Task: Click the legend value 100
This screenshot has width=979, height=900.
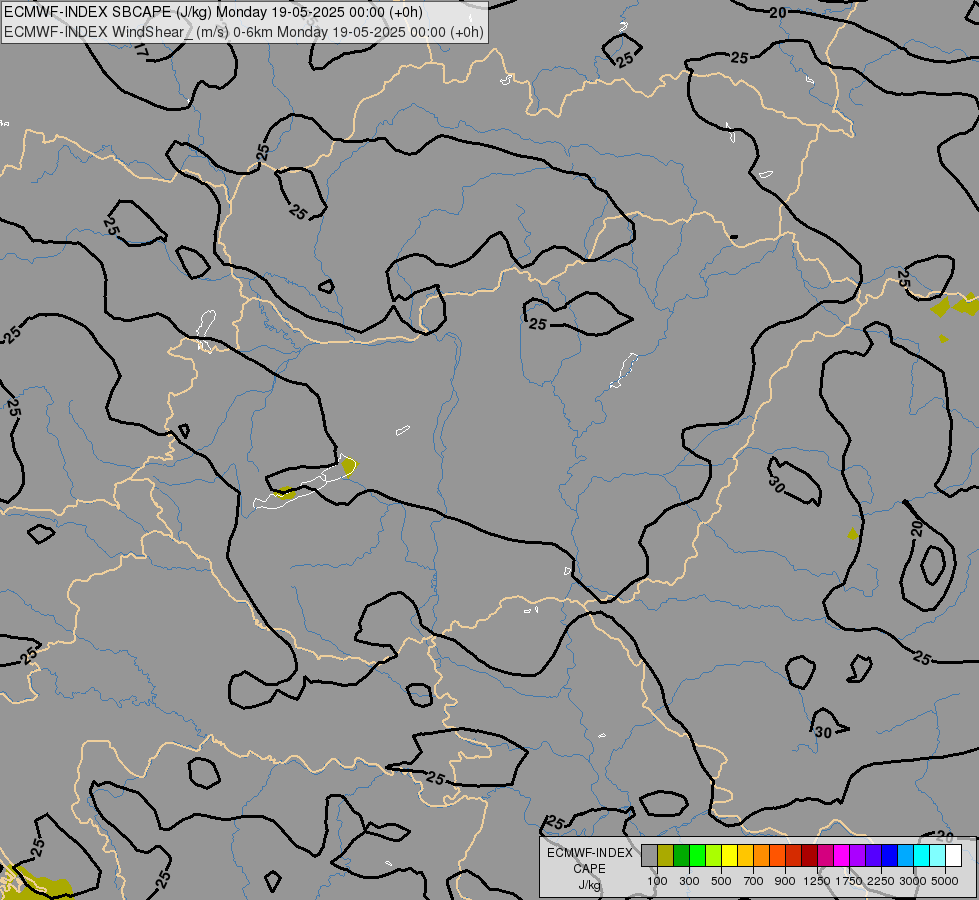Action: coord(657,881)
